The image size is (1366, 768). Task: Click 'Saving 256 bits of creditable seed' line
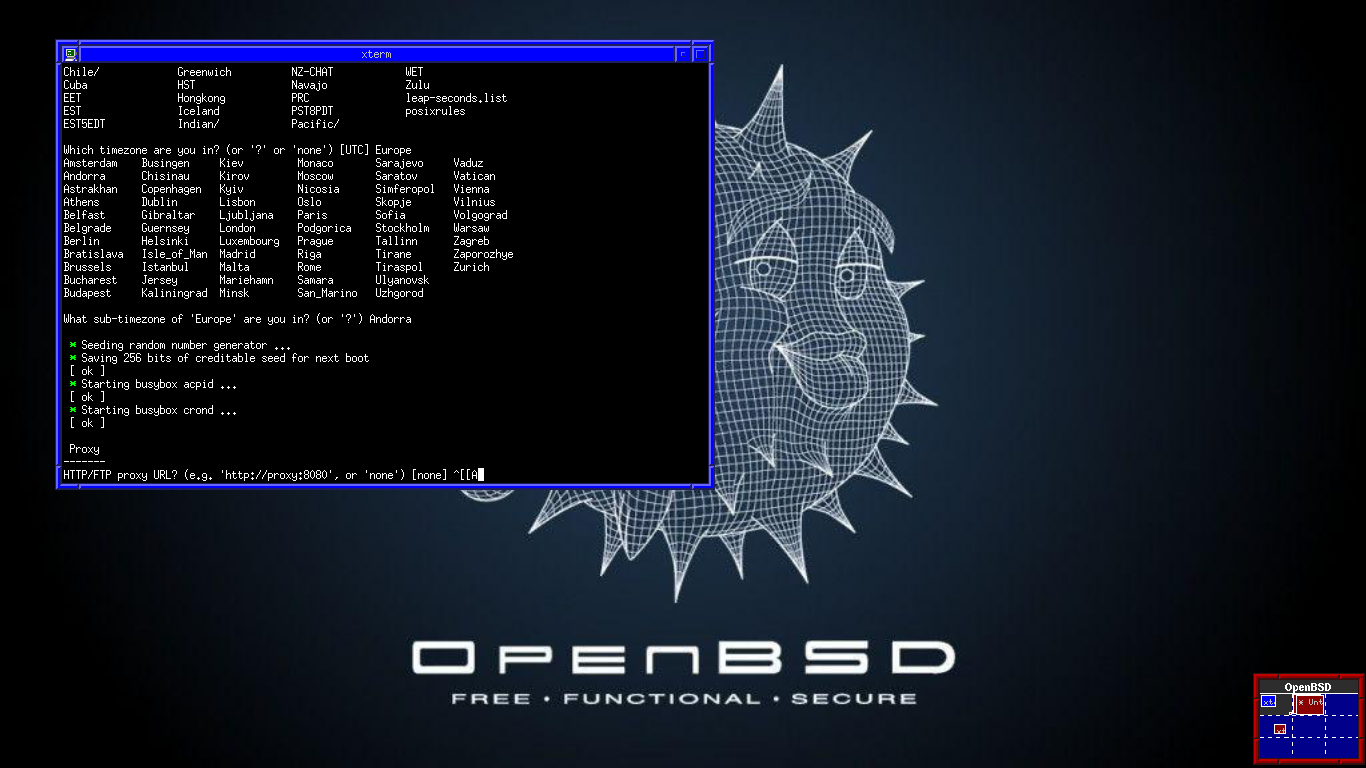(x=219, y=358)
